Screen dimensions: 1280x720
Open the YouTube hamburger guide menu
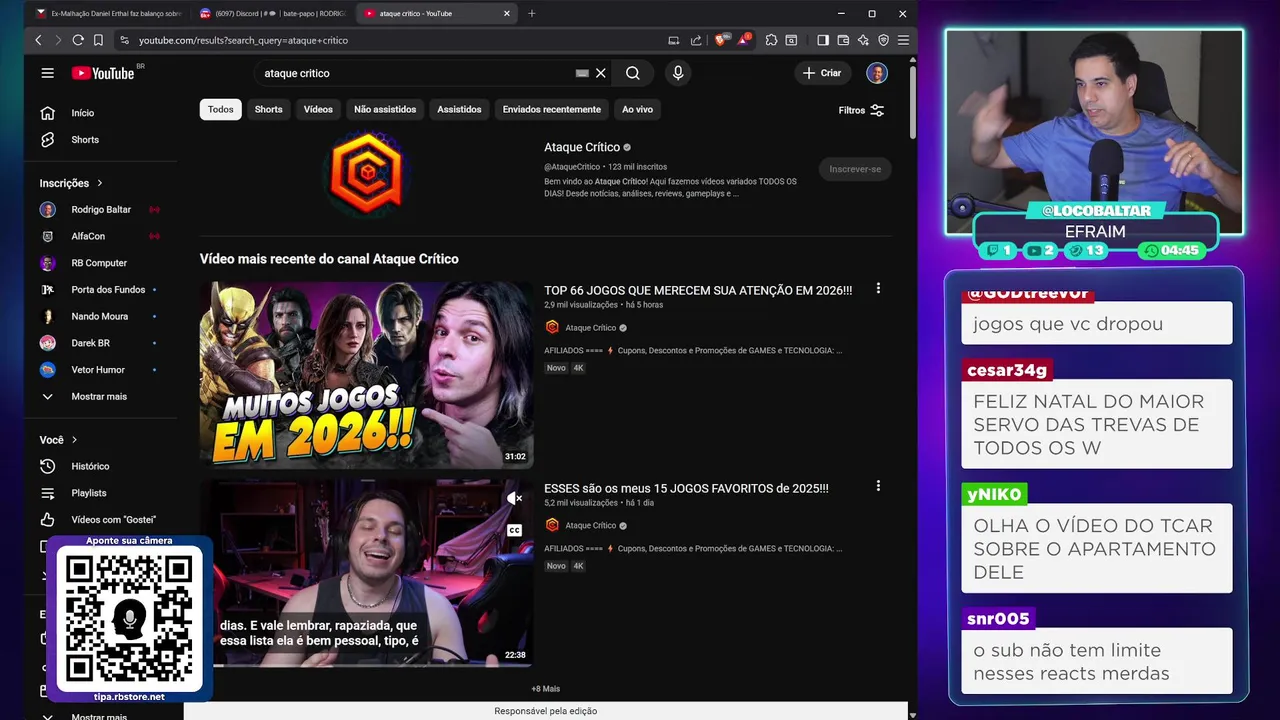pyautogui.click(x=47, y=73)
